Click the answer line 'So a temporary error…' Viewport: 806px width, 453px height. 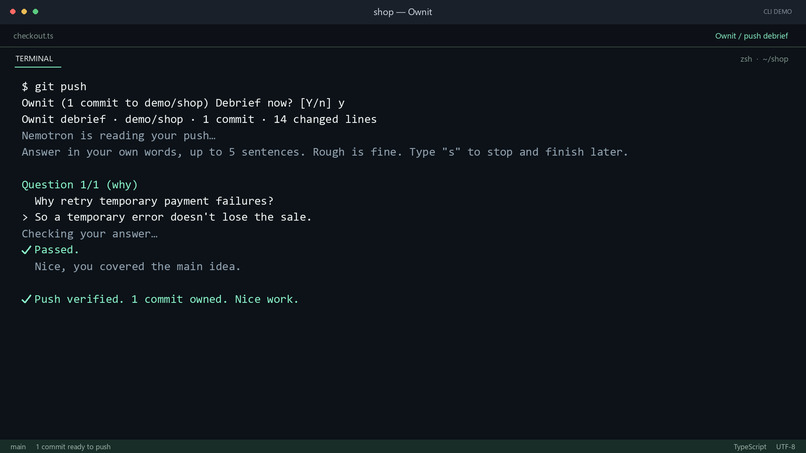click(167, 217)
